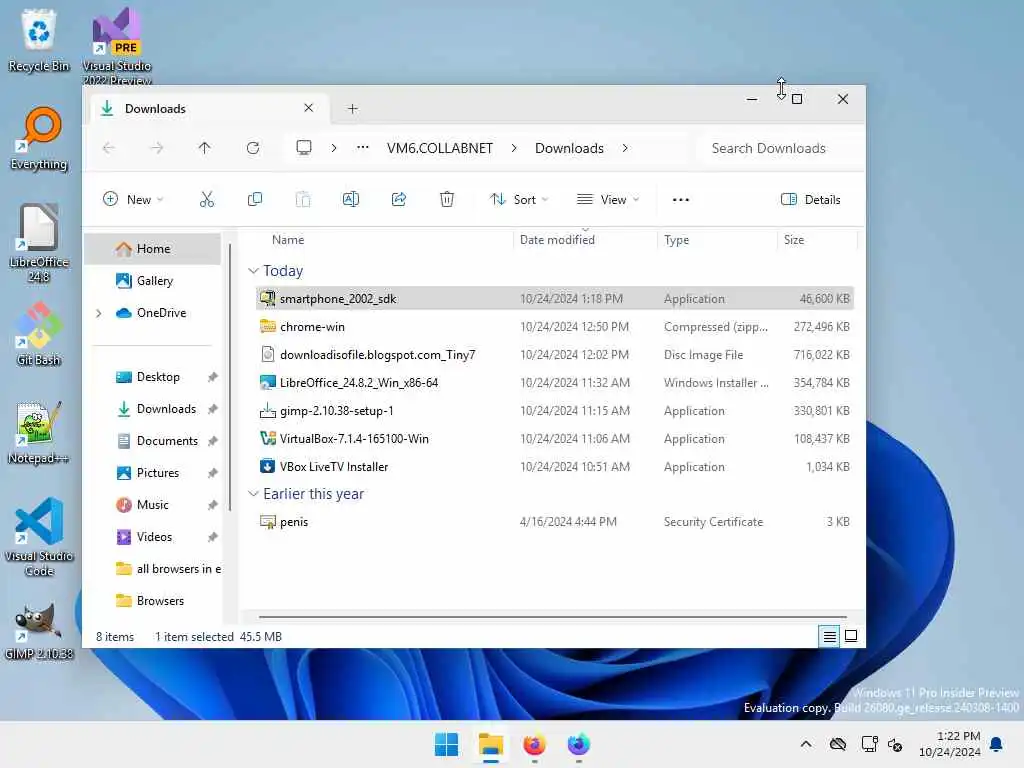
Task: Collapse the Today group
Action: coord(253,270)
